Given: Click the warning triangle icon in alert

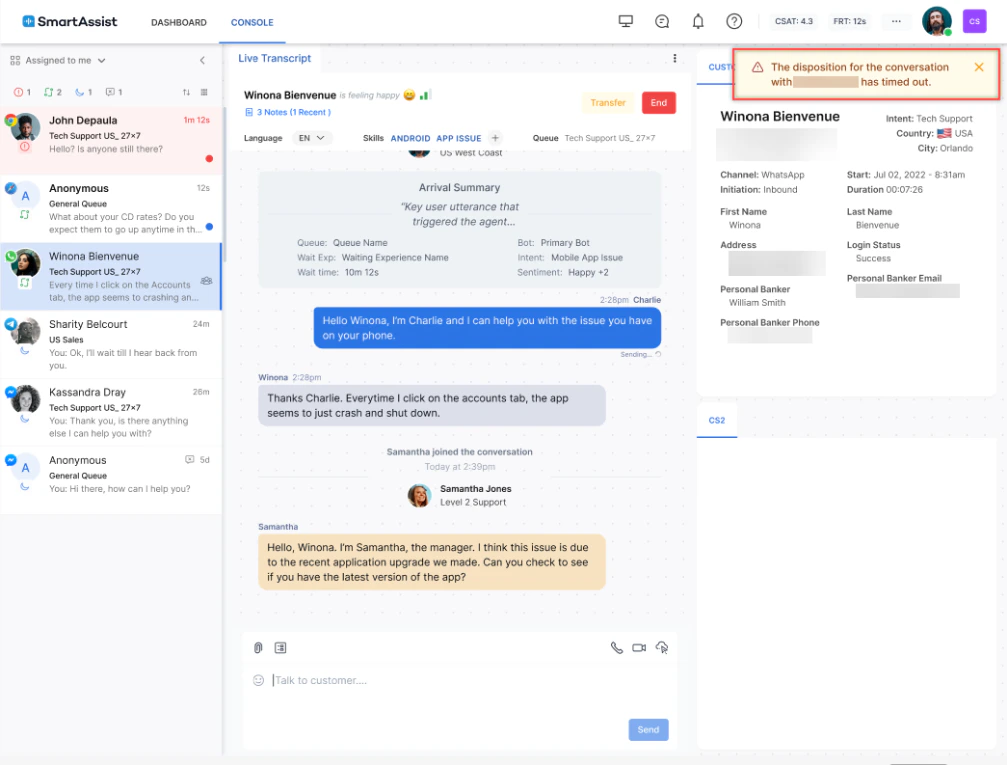Looking at the screenshot, I should (x=758, y=67).
